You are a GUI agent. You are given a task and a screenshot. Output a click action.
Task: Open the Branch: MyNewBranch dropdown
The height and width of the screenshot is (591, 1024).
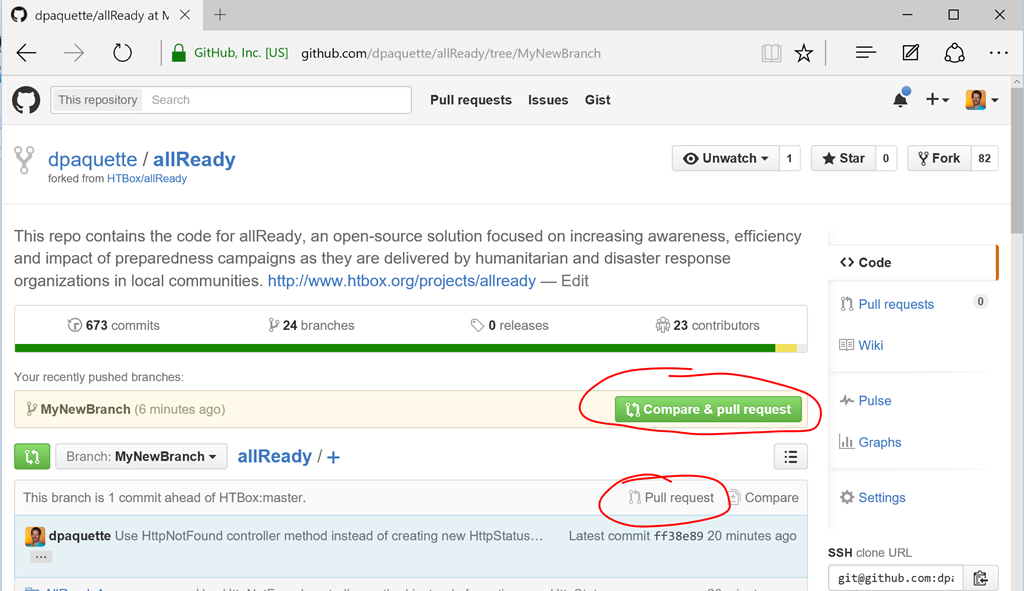tap(141, 456)
